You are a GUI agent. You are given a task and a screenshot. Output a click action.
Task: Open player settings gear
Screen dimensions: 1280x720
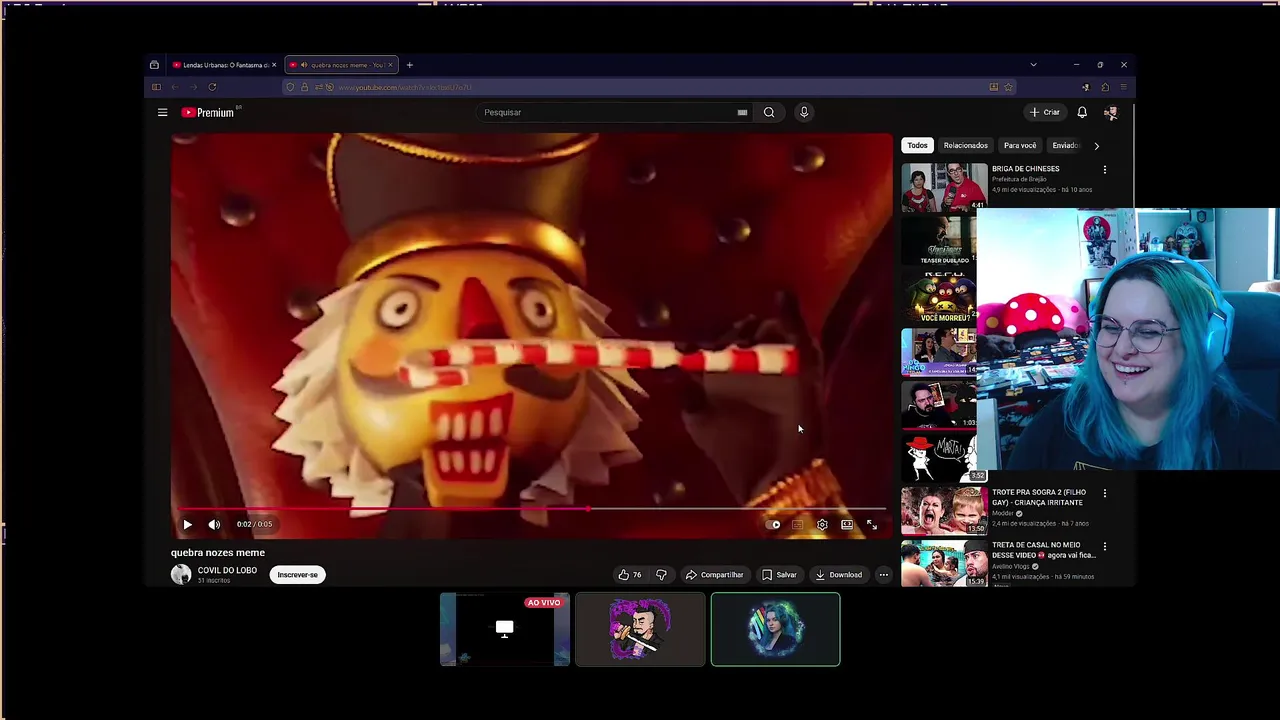(822, 524)
